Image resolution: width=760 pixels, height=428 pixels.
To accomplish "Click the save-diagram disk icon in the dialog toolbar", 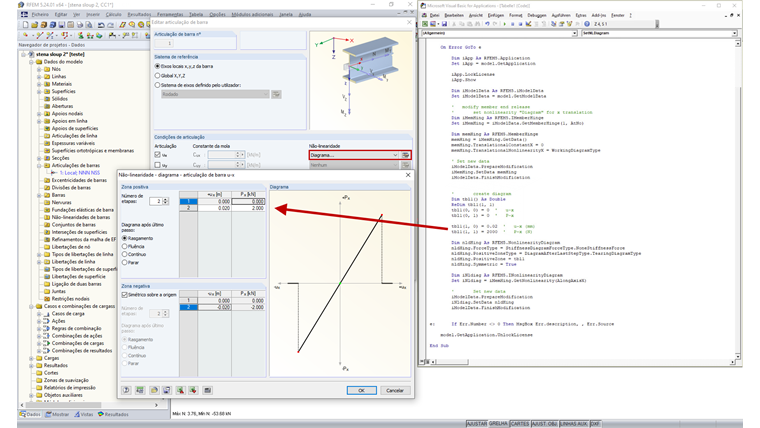I will pos(167,390).
